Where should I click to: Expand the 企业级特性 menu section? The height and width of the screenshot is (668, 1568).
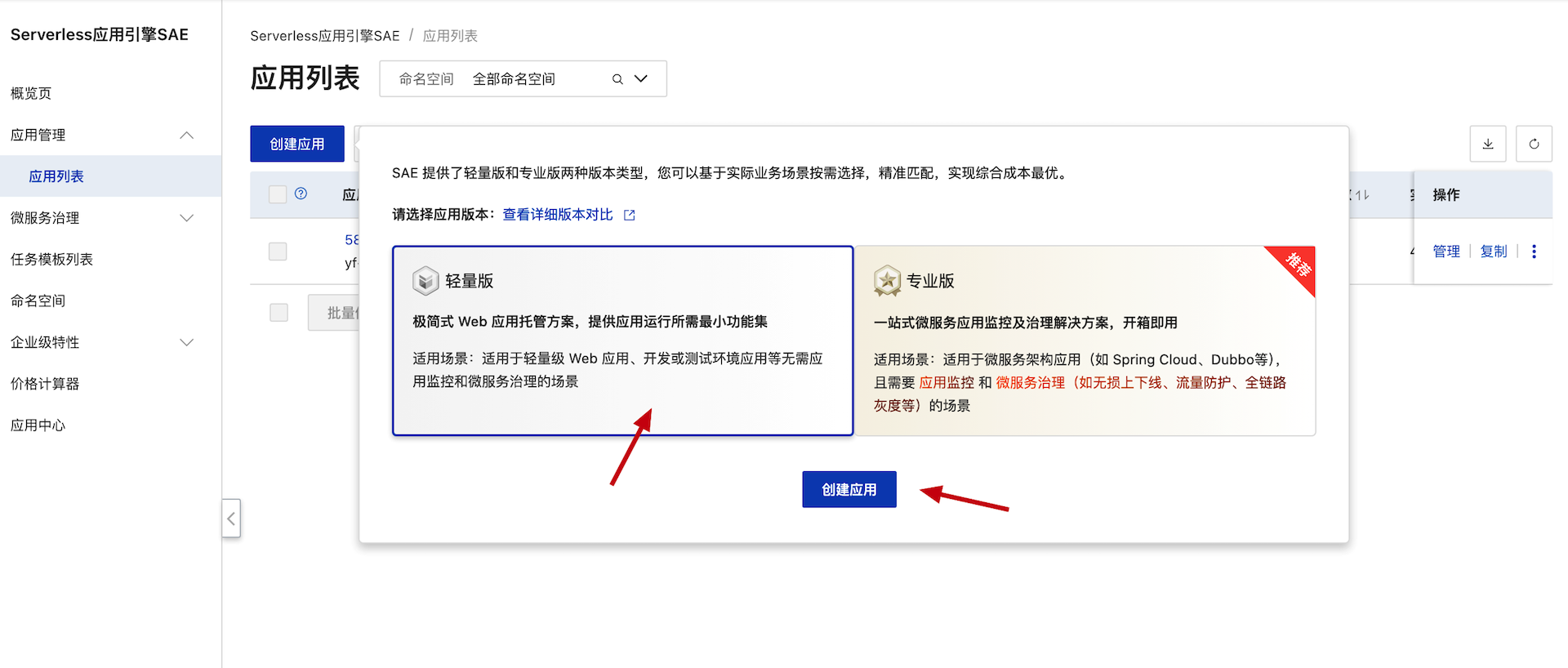tap(186, 342)
